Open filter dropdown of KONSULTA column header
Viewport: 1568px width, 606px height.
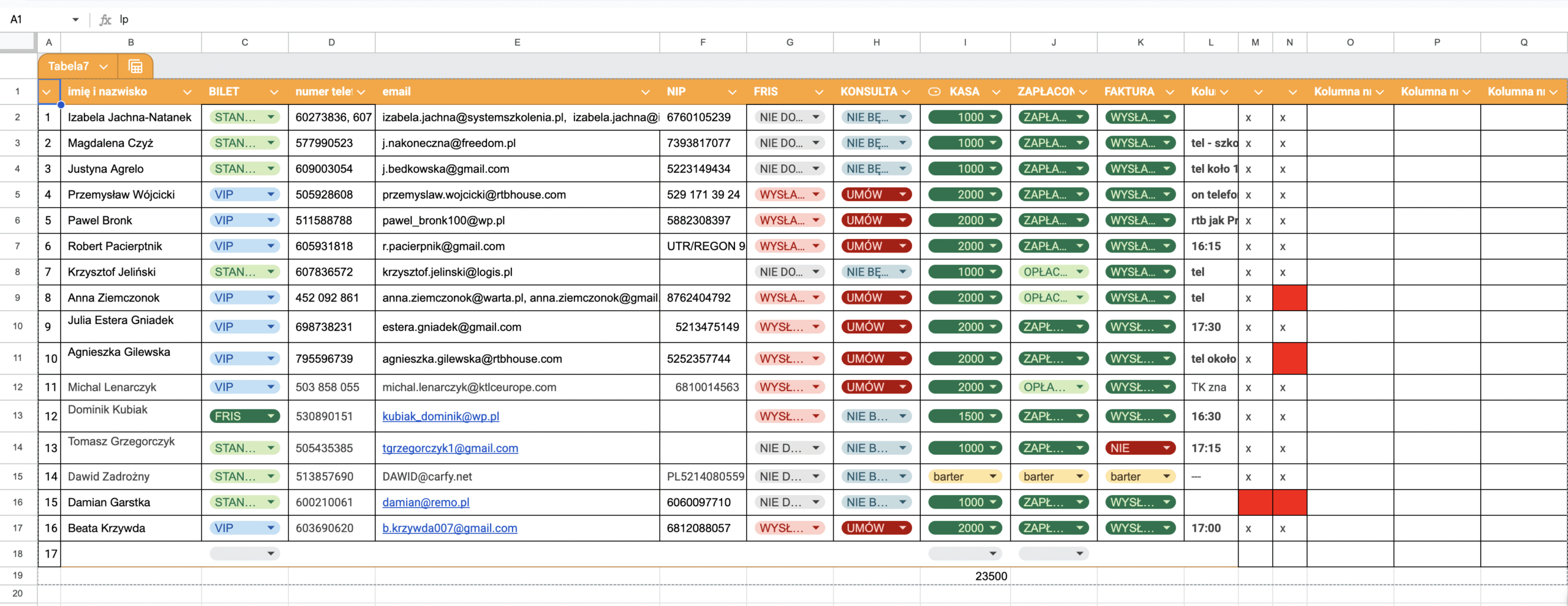(x=906, y=92)
